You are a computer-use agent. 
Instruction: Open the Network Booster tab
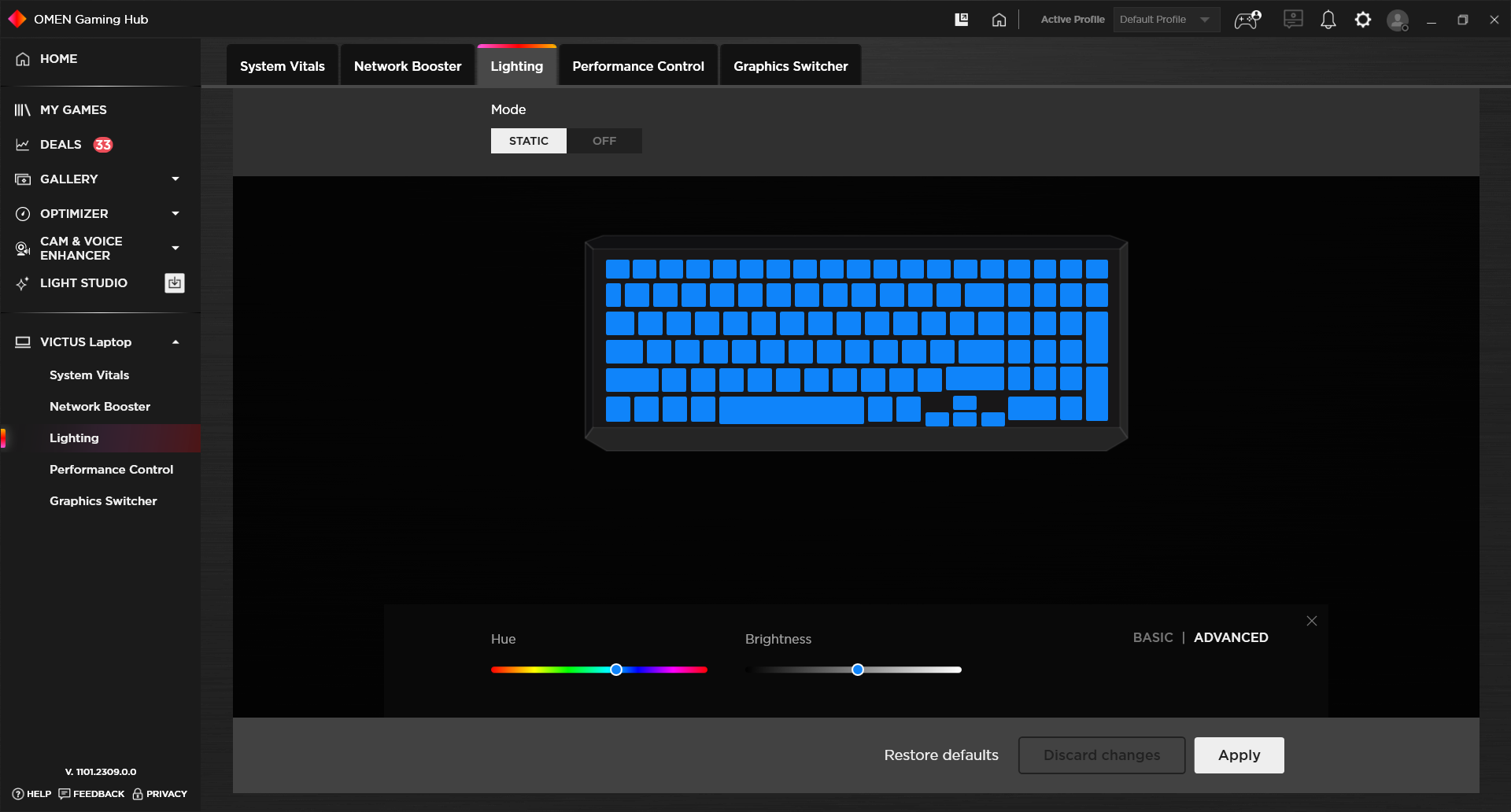[x=407, y=66]
